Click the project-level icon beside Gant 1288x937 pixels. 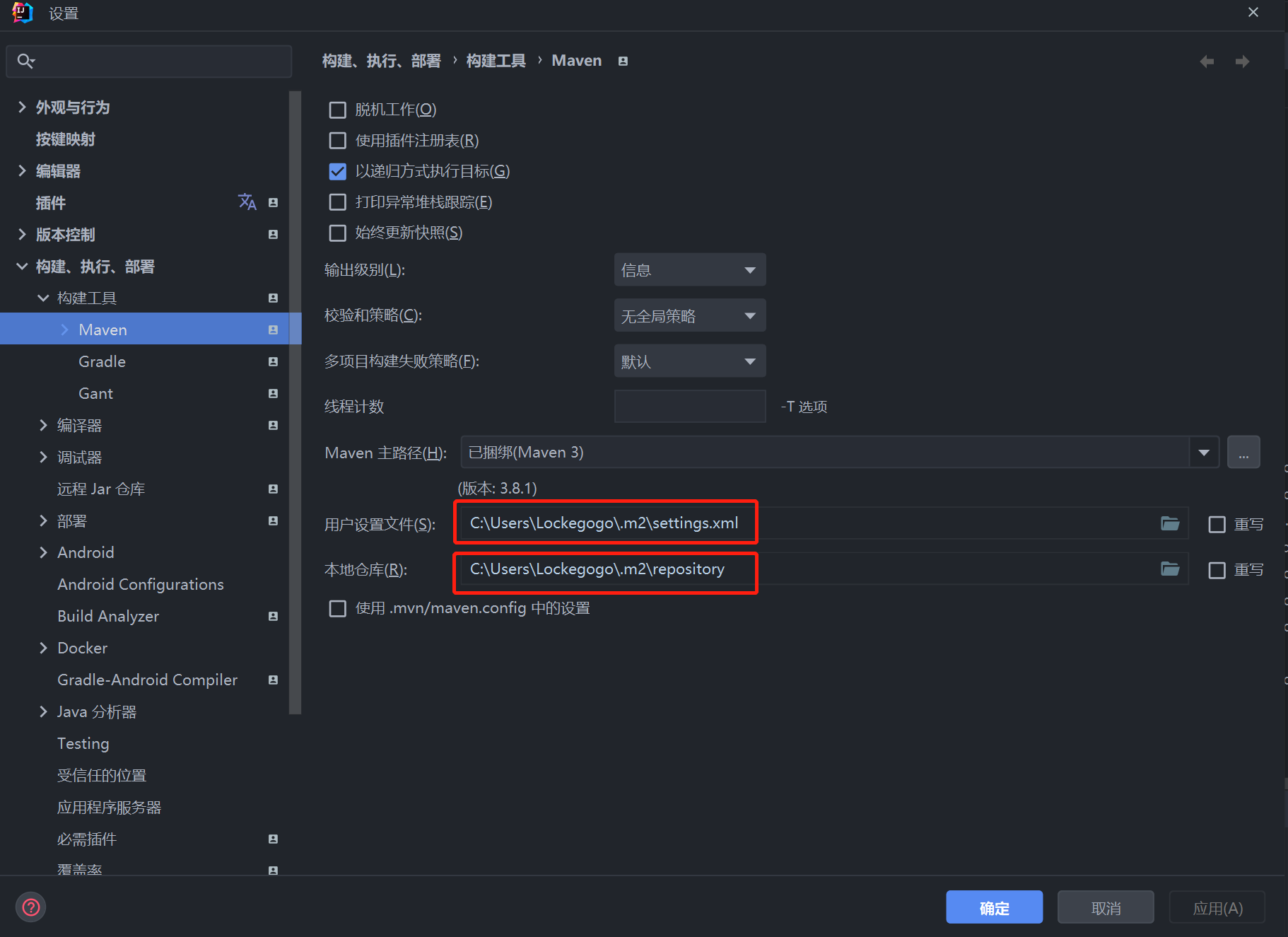[273, 393]
